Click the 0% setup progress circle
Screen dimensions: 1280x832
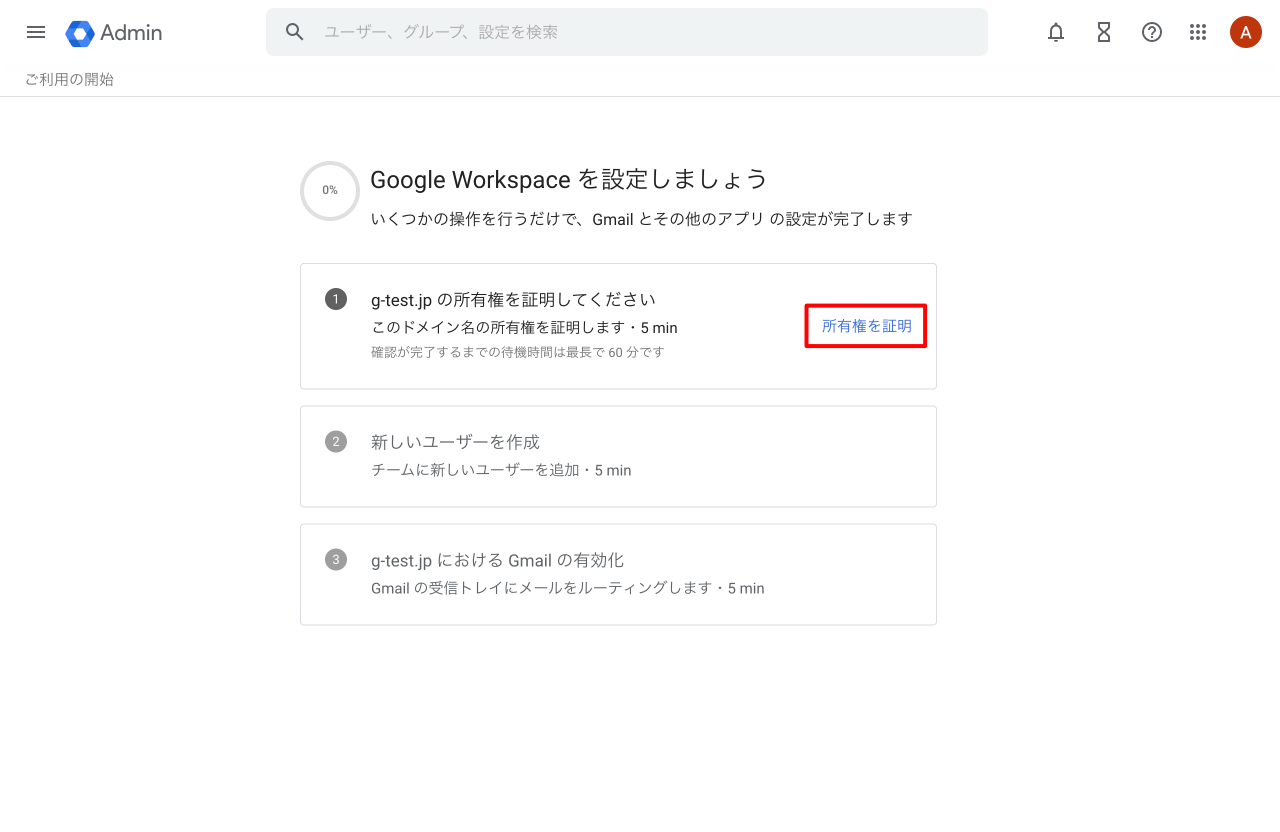tap(330, 190)
